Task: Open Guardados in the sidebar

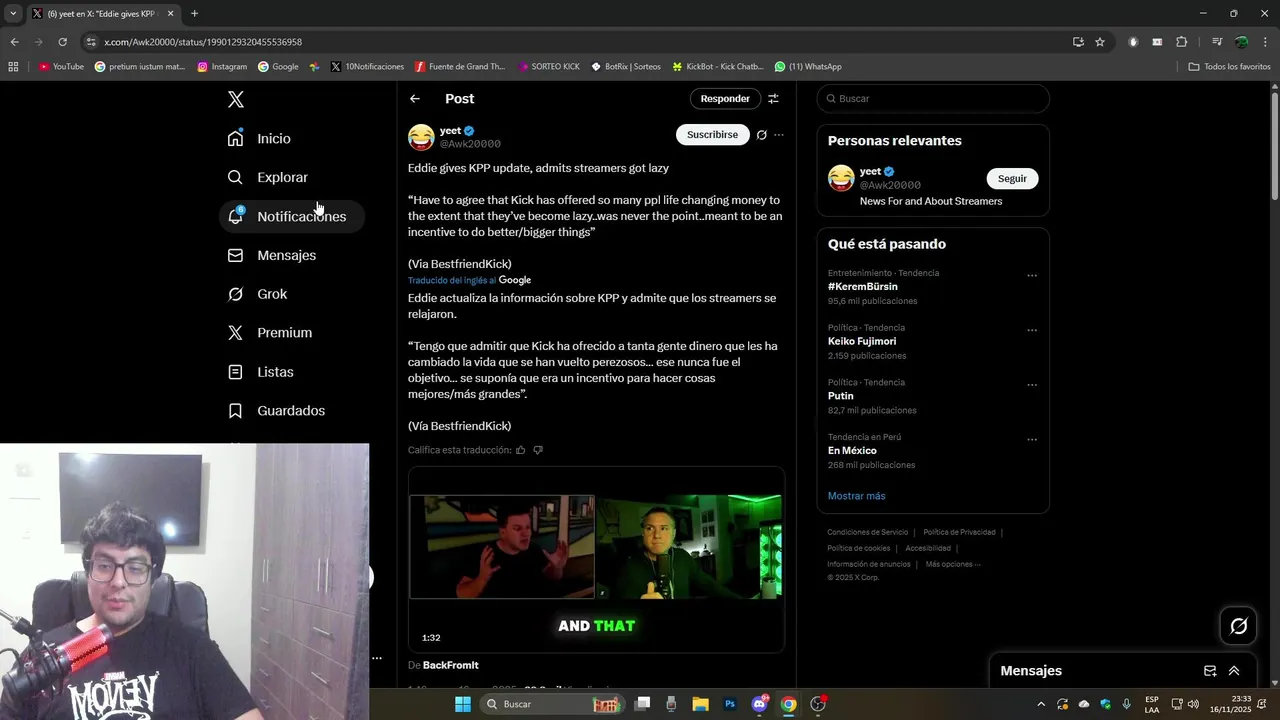Action: pos(276,411)
